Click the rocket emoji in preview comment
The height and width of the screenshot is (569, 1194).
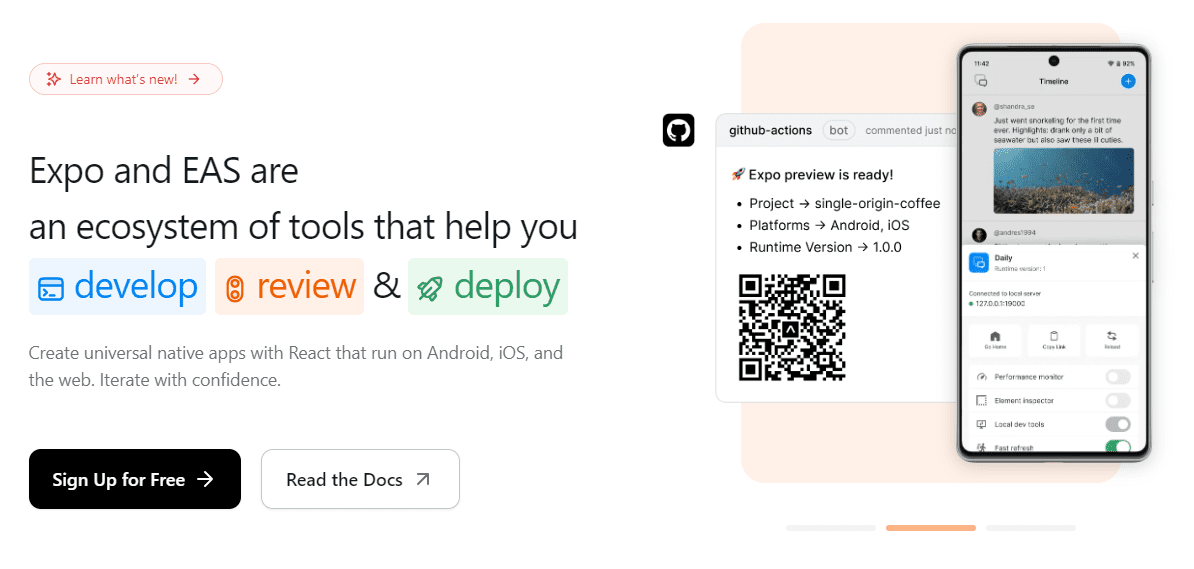coord(737,175)
